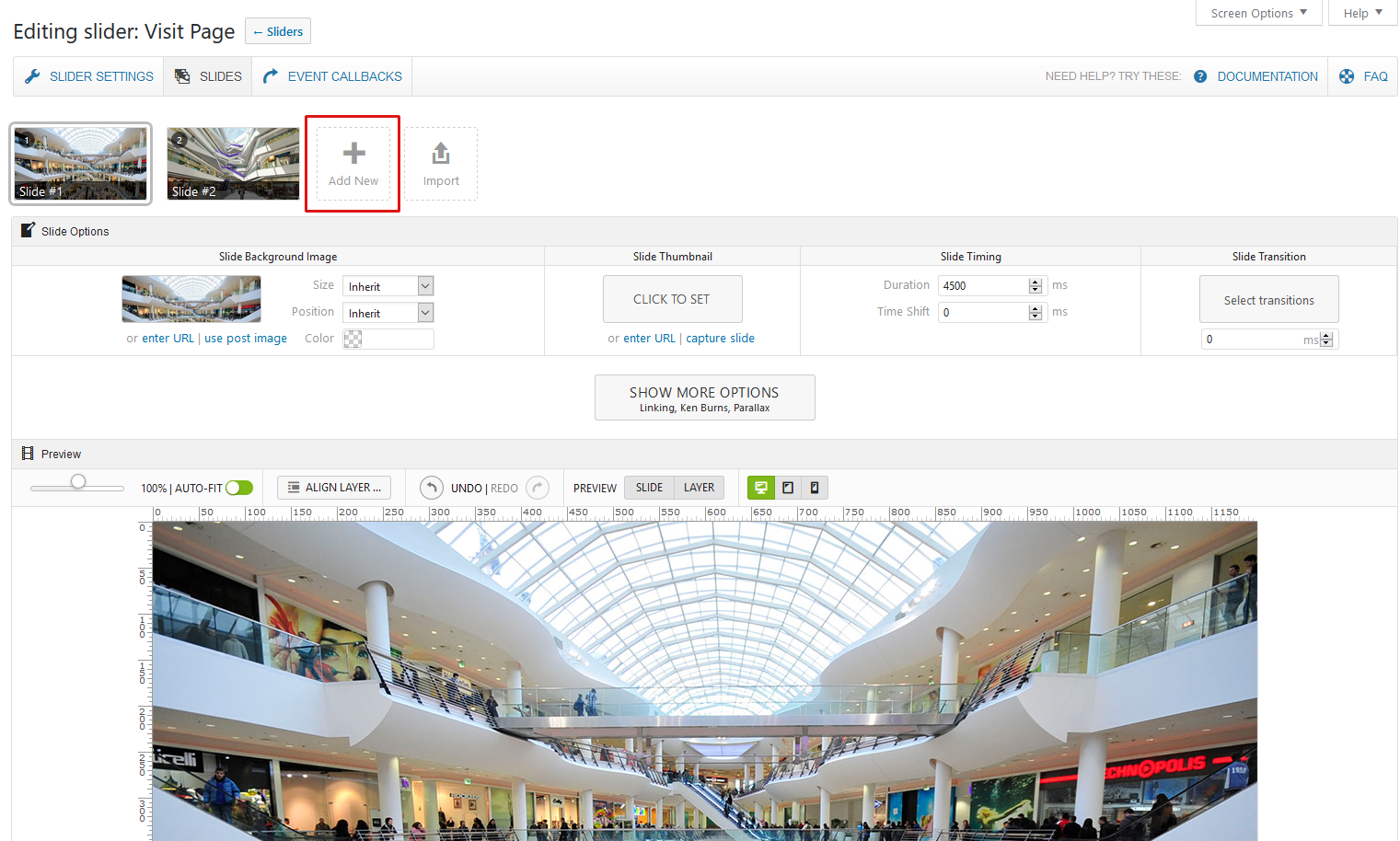Toggle the AUTO-FIT switch

pyautogui.click(x=239, y=488)
